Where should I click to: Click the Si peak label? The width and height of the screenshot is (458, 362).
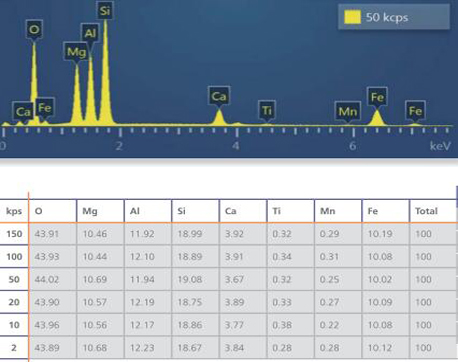[x=105, y=11]
